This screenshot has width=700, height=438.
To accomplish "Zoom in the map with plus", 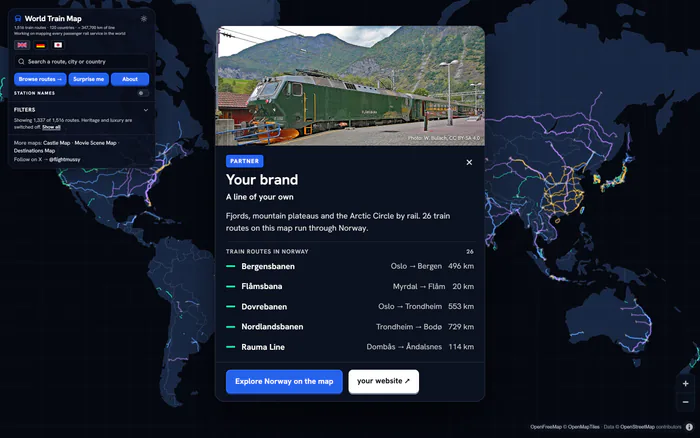I will (685, 384).
